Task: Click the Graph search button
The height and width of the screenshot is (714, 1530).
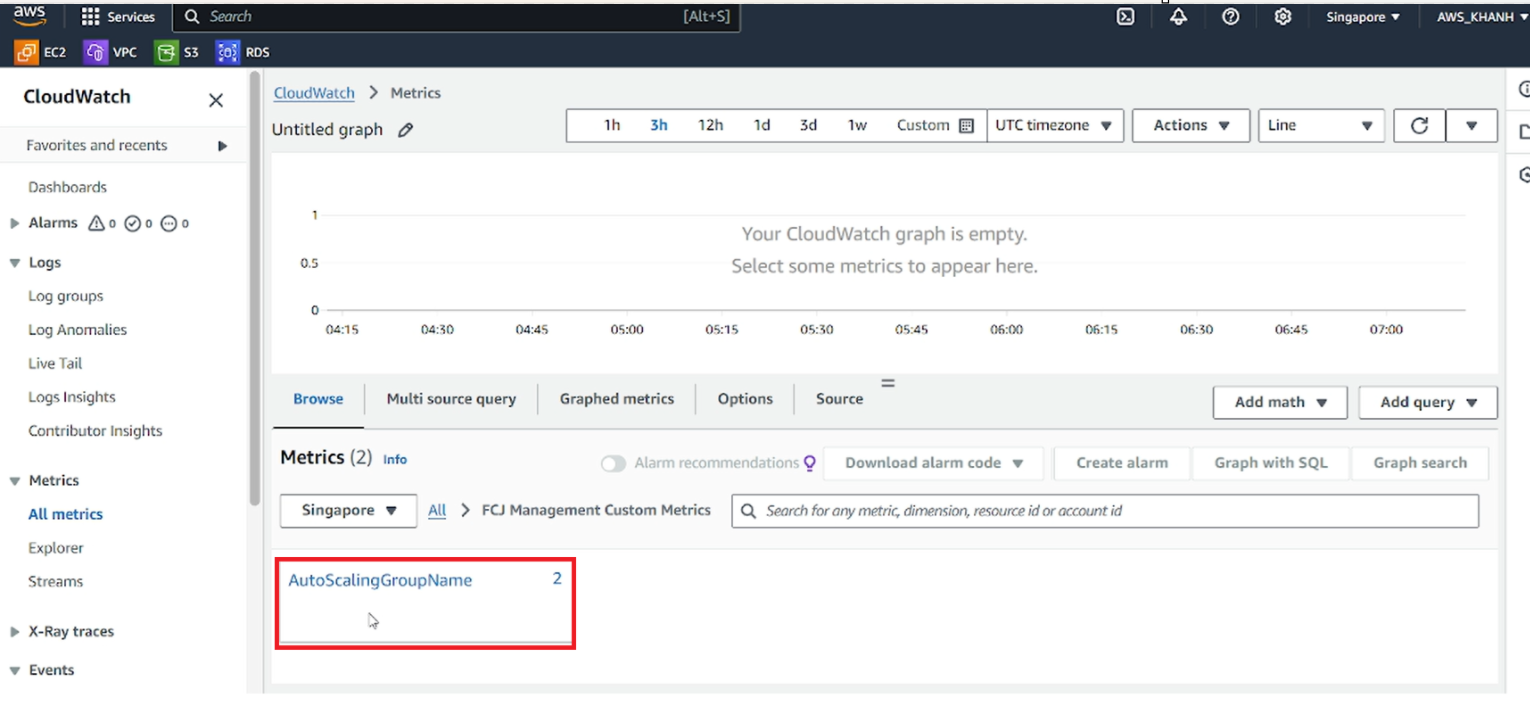Action: pos(1420,463)
